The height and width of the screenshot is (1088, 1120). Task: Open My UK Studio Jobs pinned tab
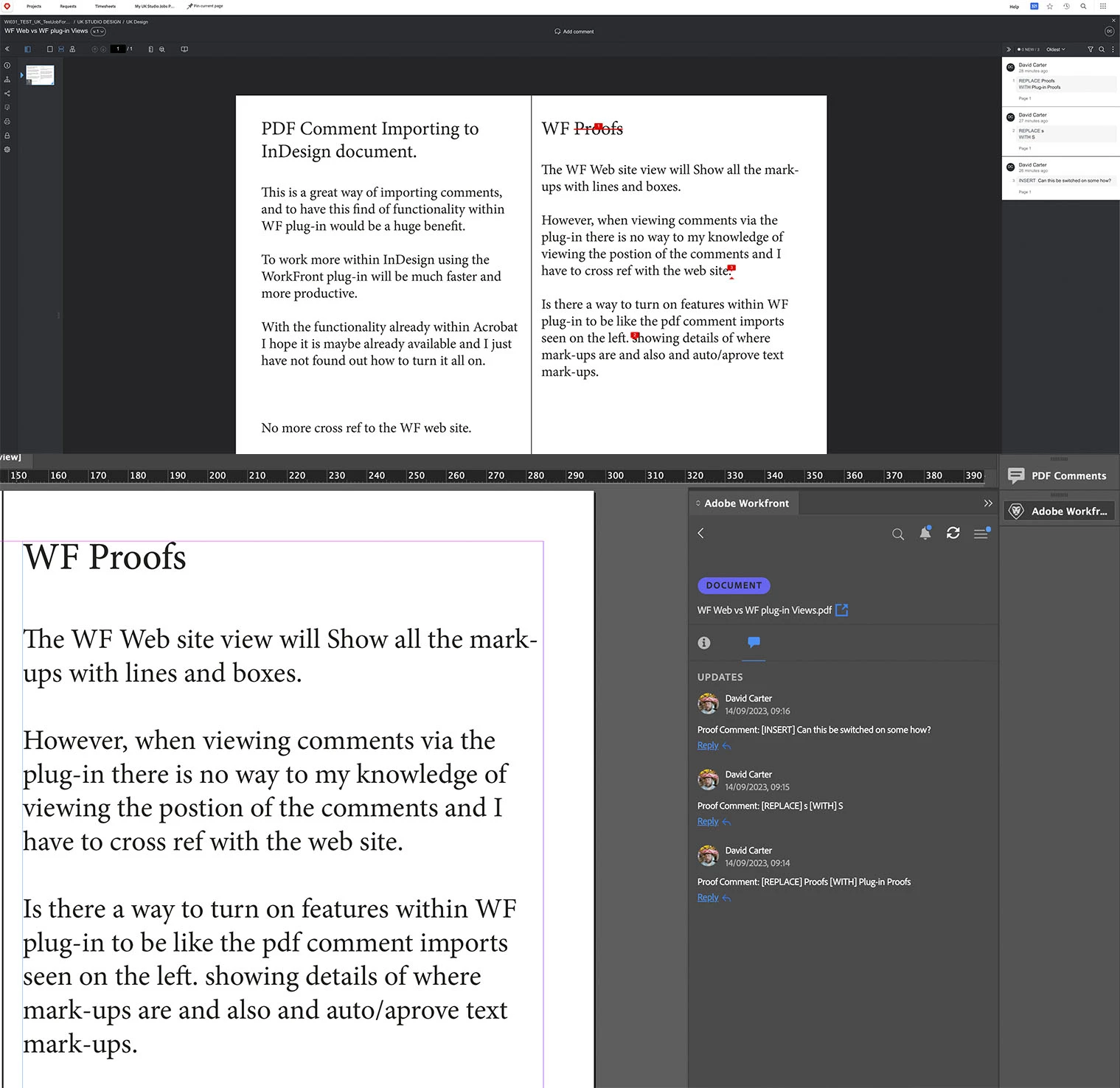pyautogui.click(x=154, y=6)
